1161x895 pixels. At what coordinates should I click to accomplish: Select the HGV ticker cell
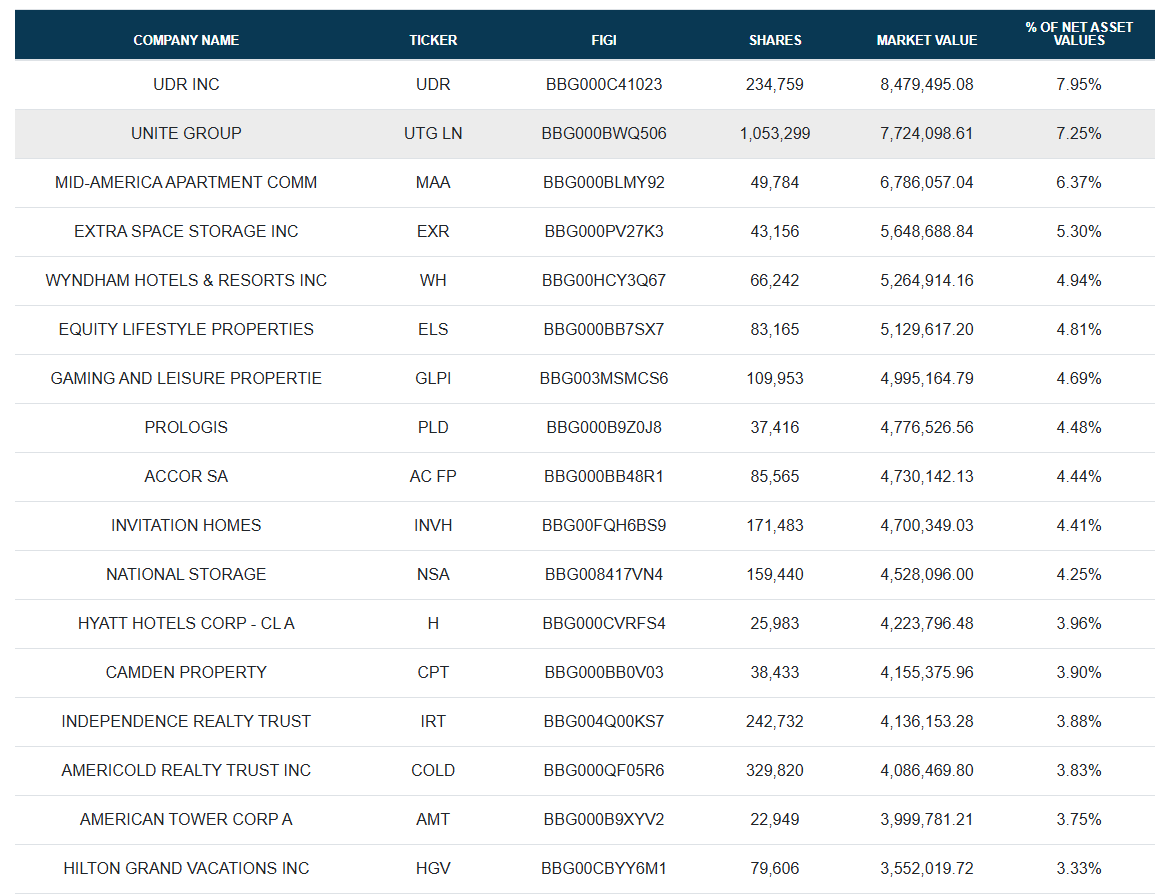point(433,868)
